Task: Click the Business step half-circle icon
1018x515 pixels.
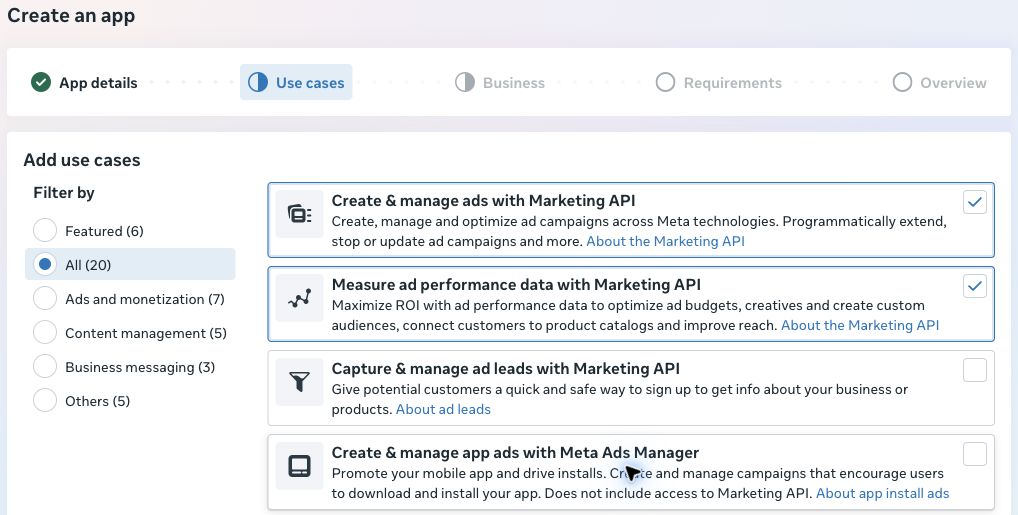Action: coord(465,82)
